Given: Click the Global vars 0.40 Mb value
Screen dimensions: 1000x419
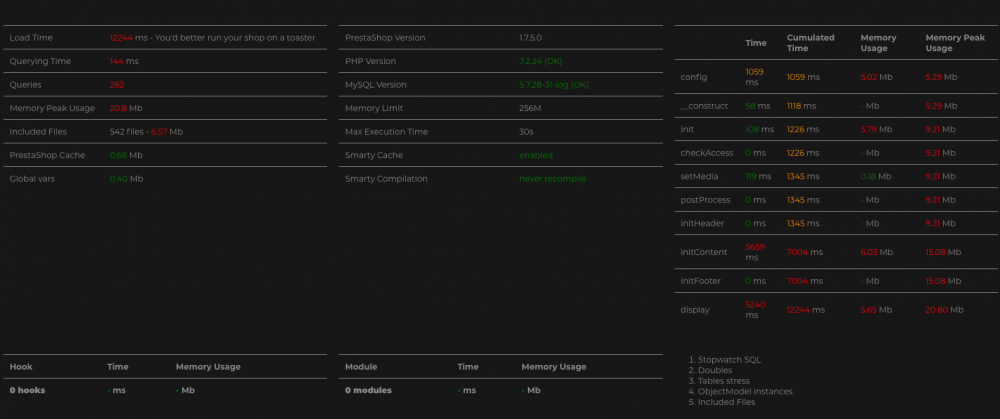Looking at the screenshot, I should (126, 179).
